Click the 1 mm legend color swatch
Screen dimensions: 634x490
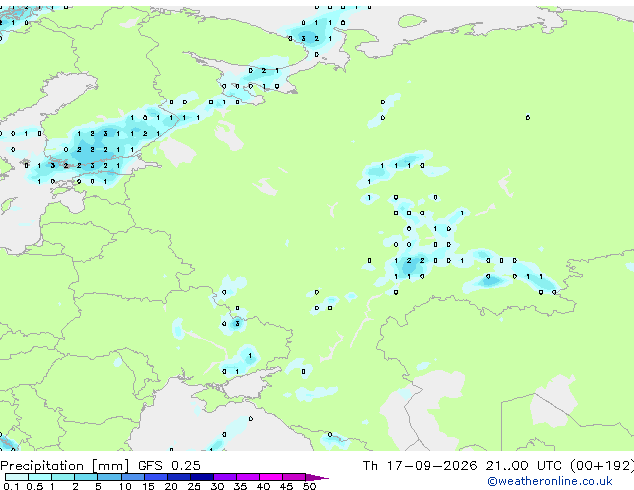[x=63, y=477]
